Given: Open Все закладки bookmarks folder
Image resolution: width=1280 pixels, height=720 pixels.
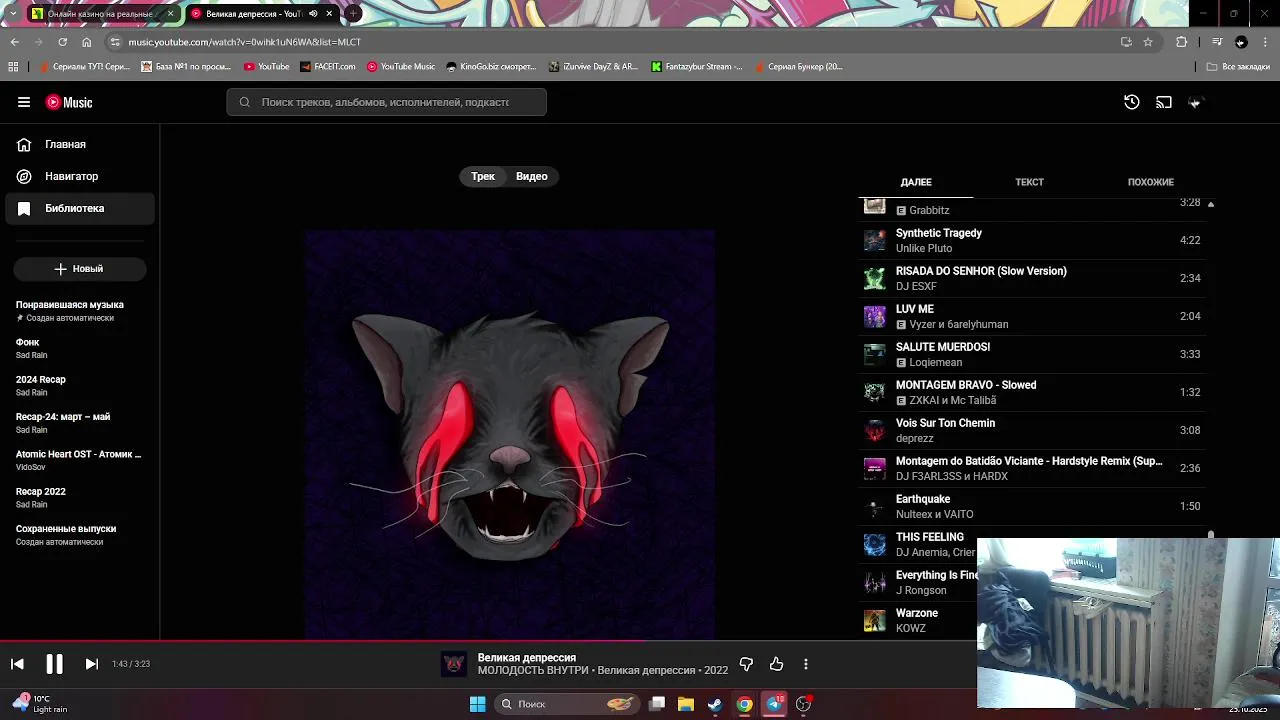Looking at the screenshot, I should pyautogui.click(x=1238, y=67).
